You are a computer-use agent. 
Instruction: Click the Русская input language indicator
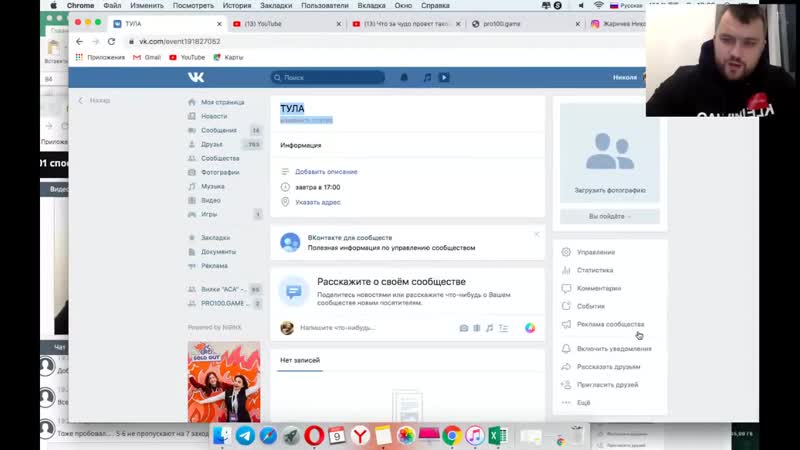coord(627,6)
